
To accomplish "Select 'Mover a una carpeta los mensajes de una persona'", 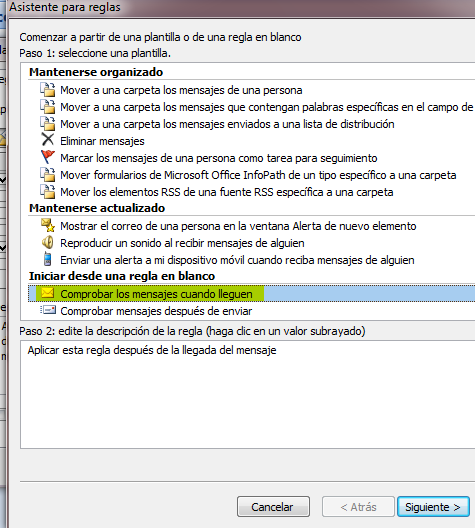I will coord(181,90).
